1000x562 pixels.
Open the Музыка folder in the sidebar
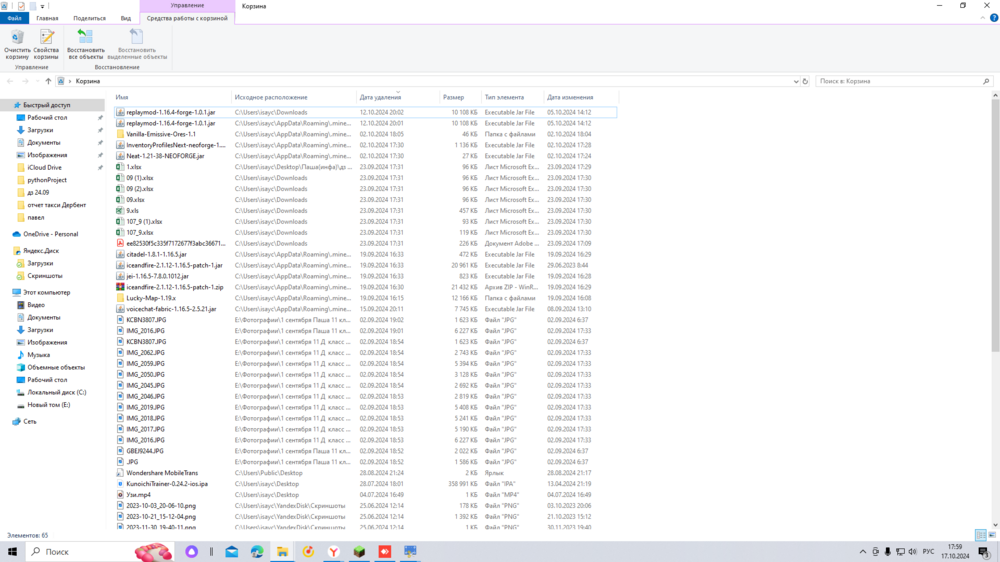point(38,355)
